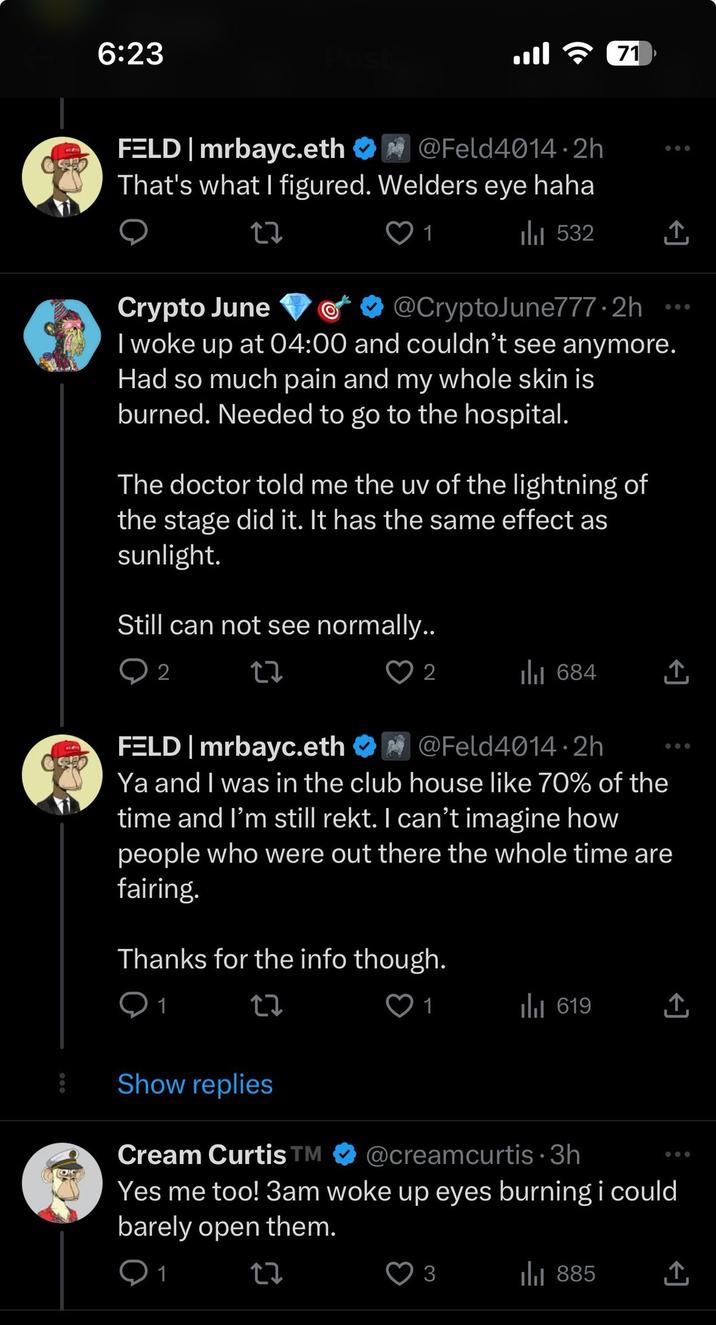Open more options on "Welders eye" tweet
The image size is (716, 1325).
(677, 149)
